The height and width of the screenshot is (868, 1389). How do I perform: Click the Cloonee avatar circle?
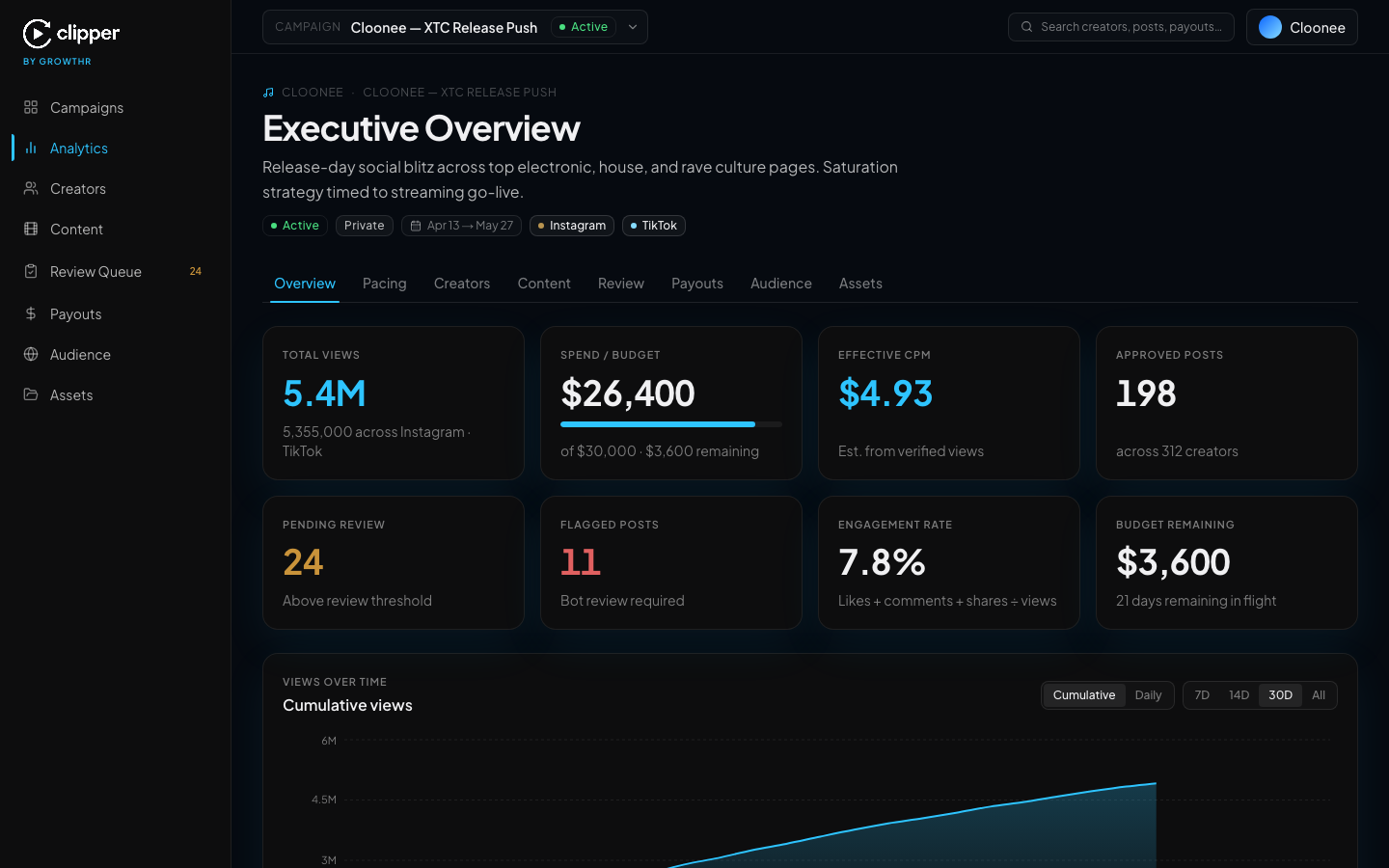tap(1270, 27)
